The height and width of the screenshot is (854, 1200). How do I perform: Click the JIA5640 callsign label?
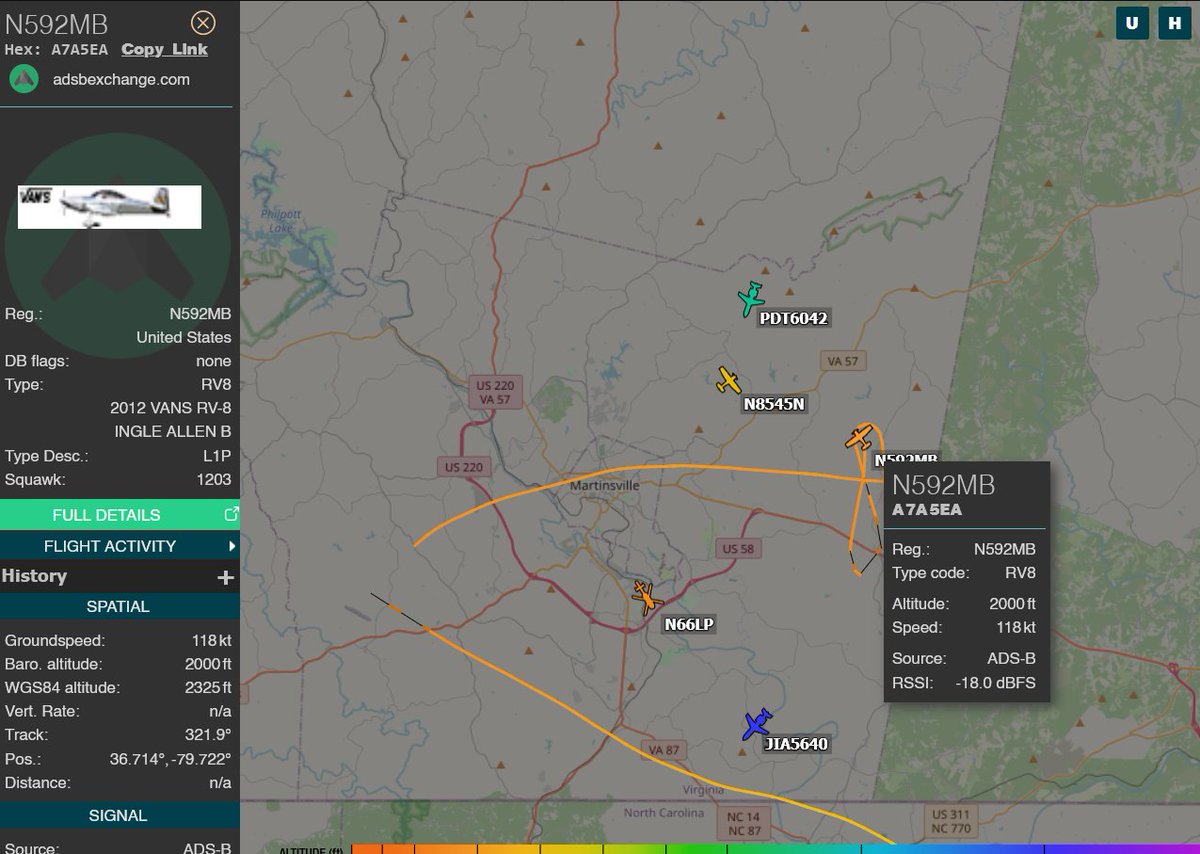coord(796,744)
